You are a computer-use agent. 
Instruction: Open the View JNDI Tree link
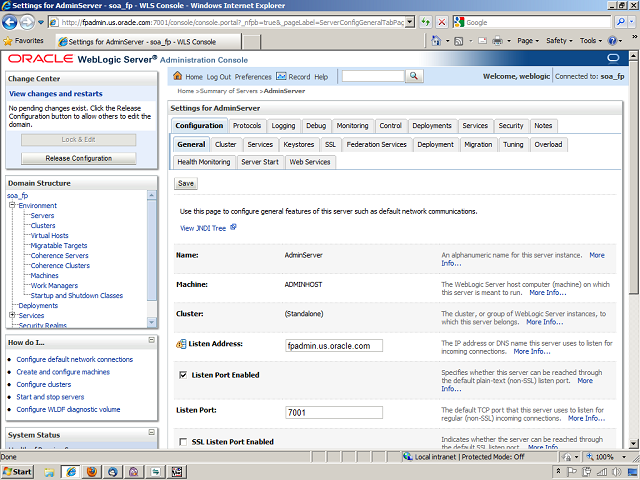pyautogui.click(x=202, y=228)
